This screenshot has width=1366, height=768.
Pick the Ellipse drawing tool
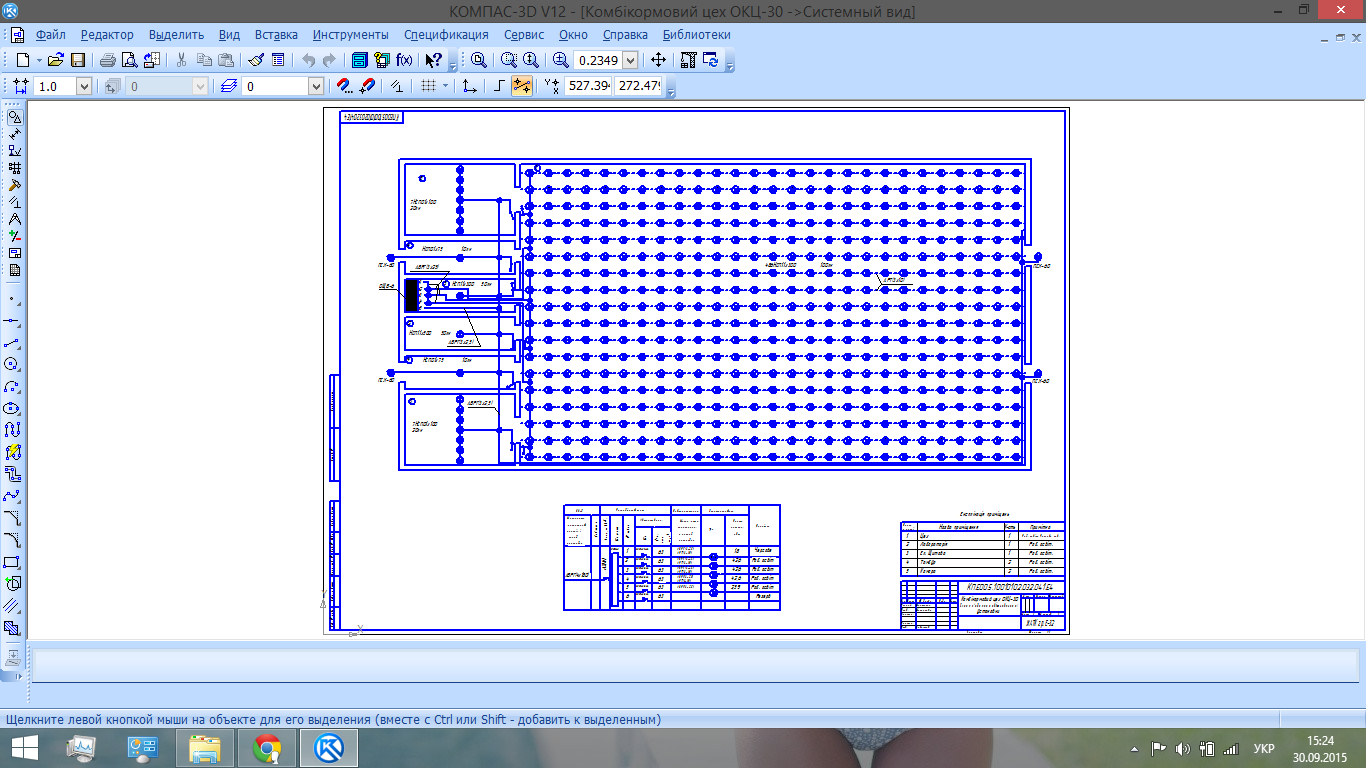(x=14, y=408)
